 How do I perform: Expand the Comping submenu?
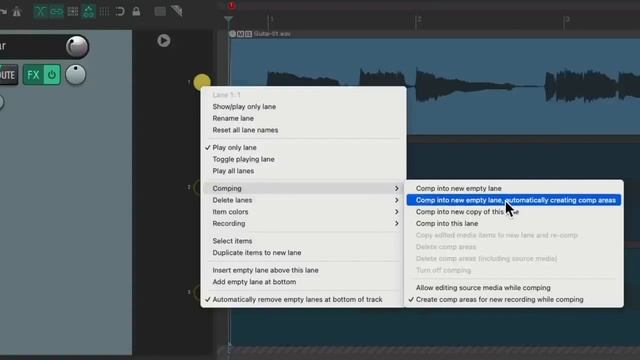pos(303,188)
